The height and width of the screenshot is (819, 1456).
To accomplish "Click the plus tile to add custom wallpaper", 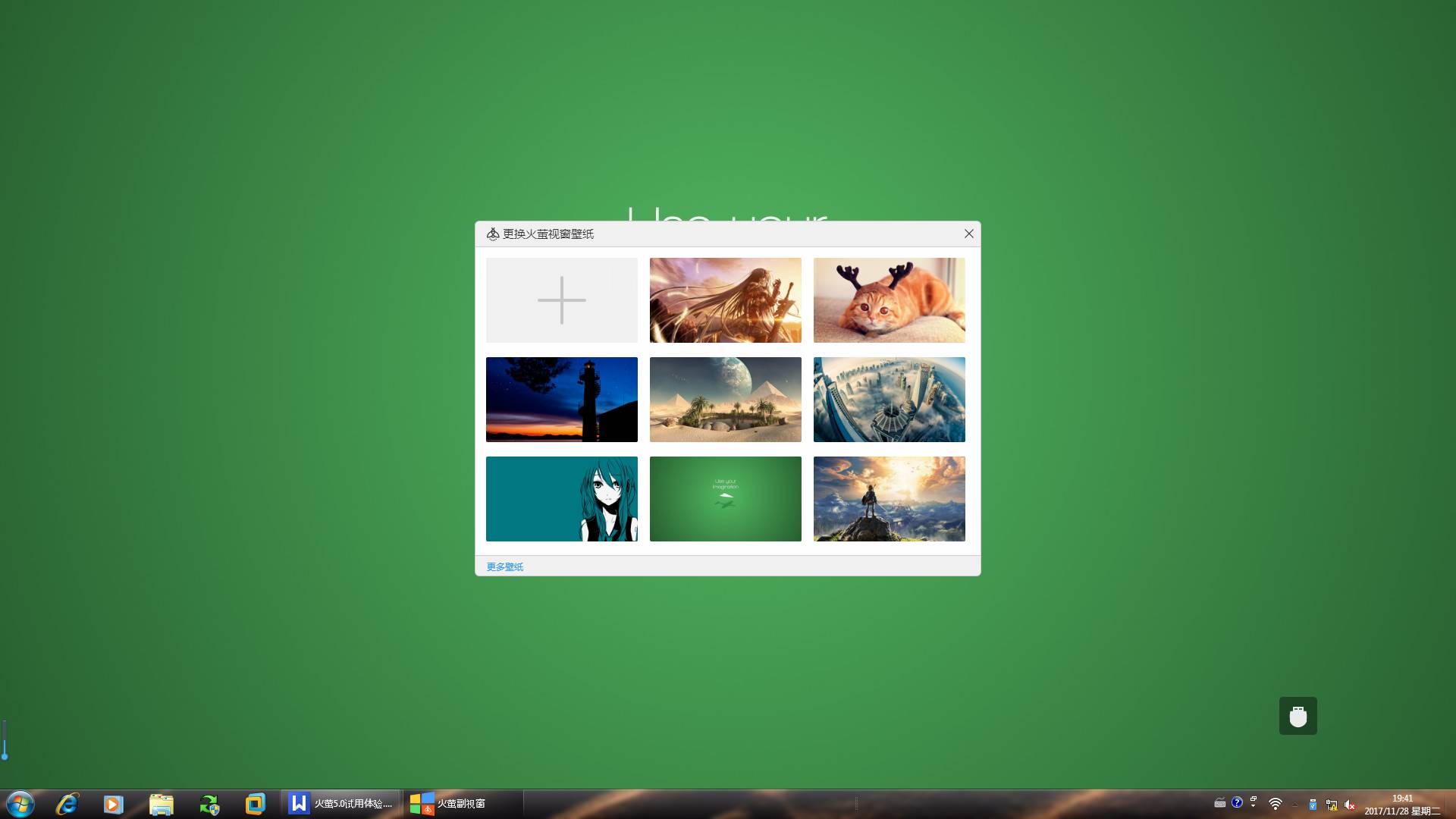I will 561,300.
